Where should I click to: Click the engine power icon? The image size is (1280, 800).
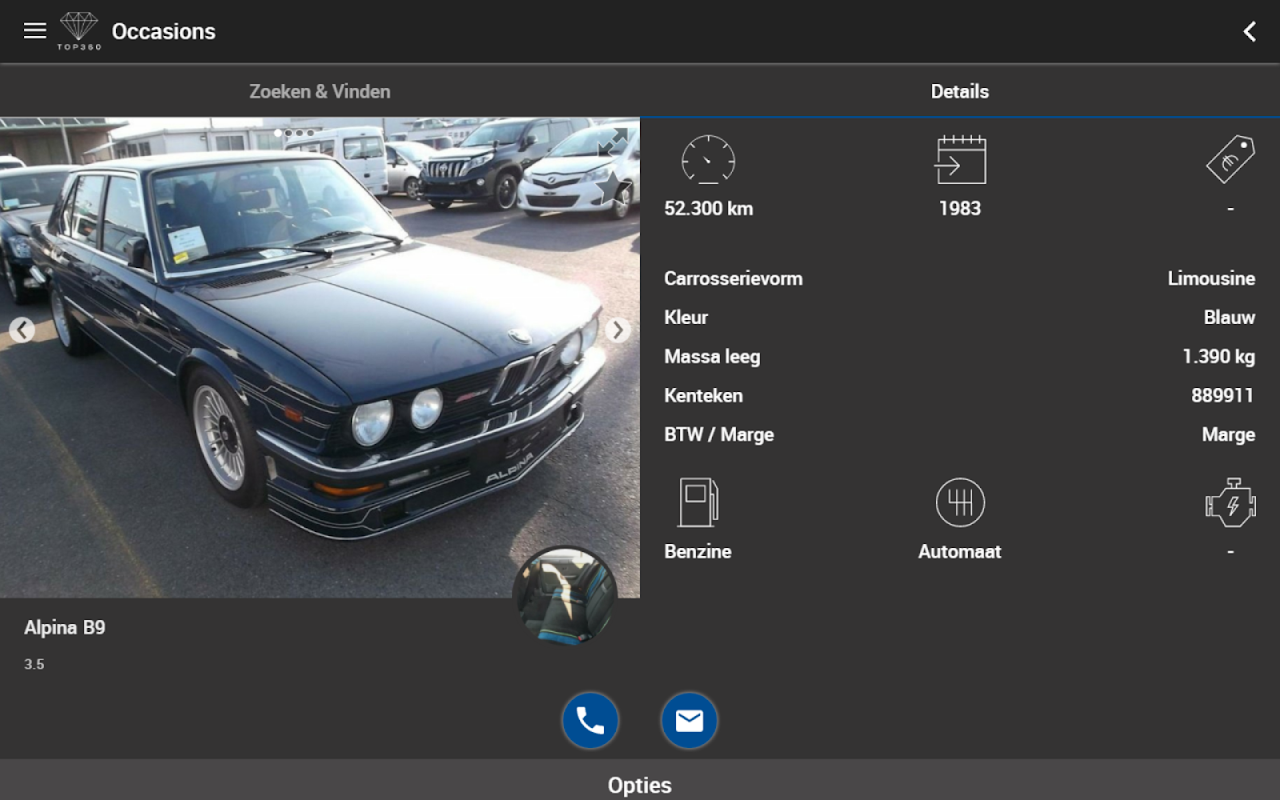(x=1230, y=502)
